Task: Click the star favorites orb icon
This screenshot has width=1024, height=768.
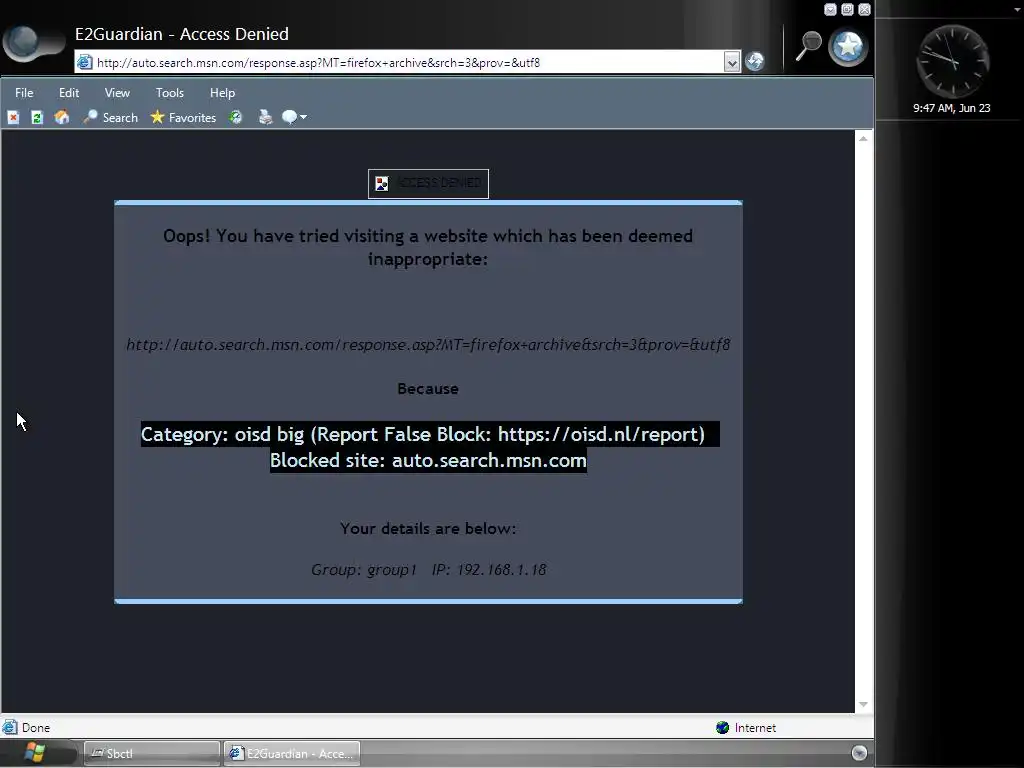Action: click(x=848, y=47)
